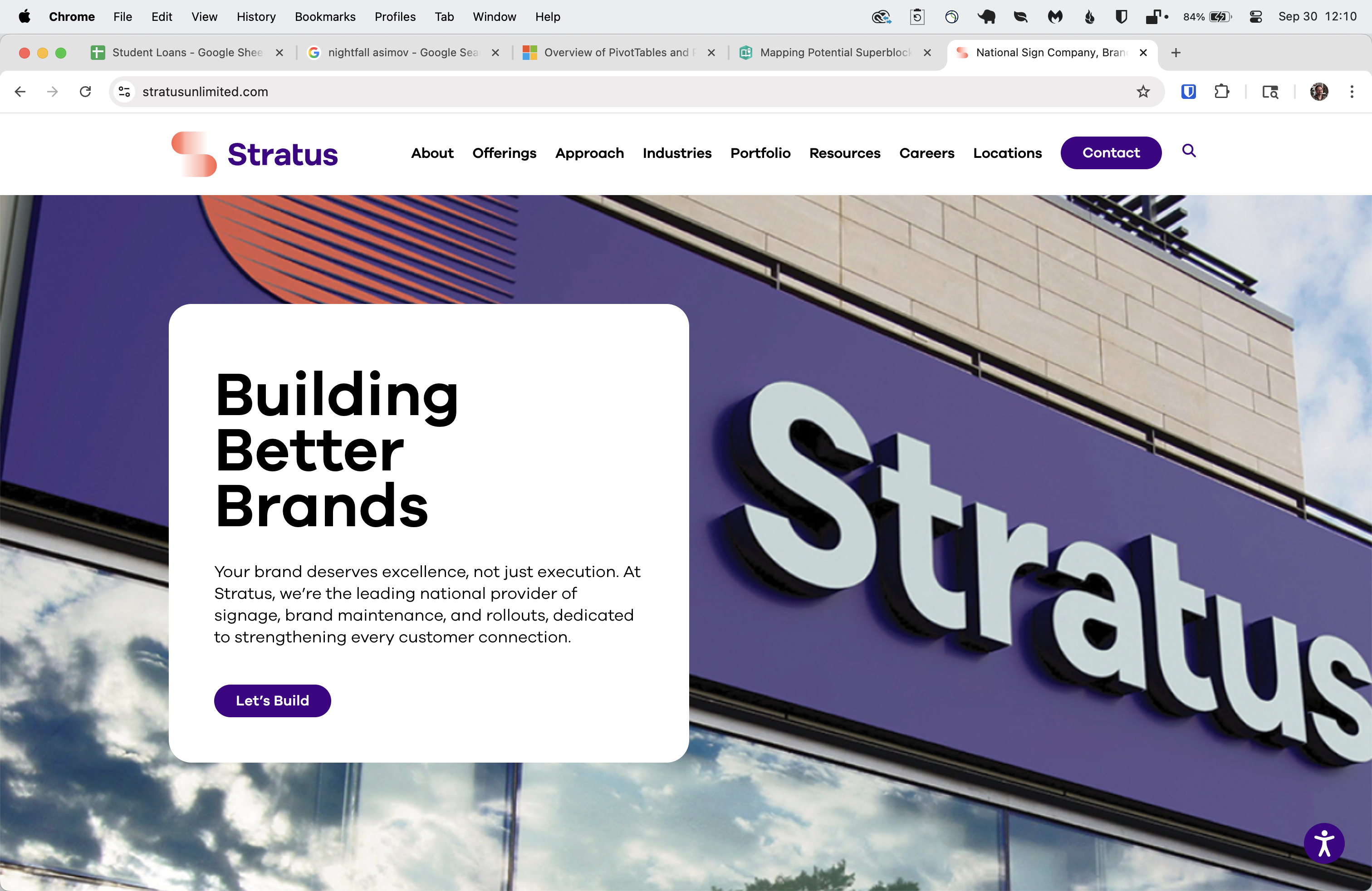This screenshot has width=1372, height=891.
Task: Close the Mapping Potential Superblocks tab
Action: point(927,53)
